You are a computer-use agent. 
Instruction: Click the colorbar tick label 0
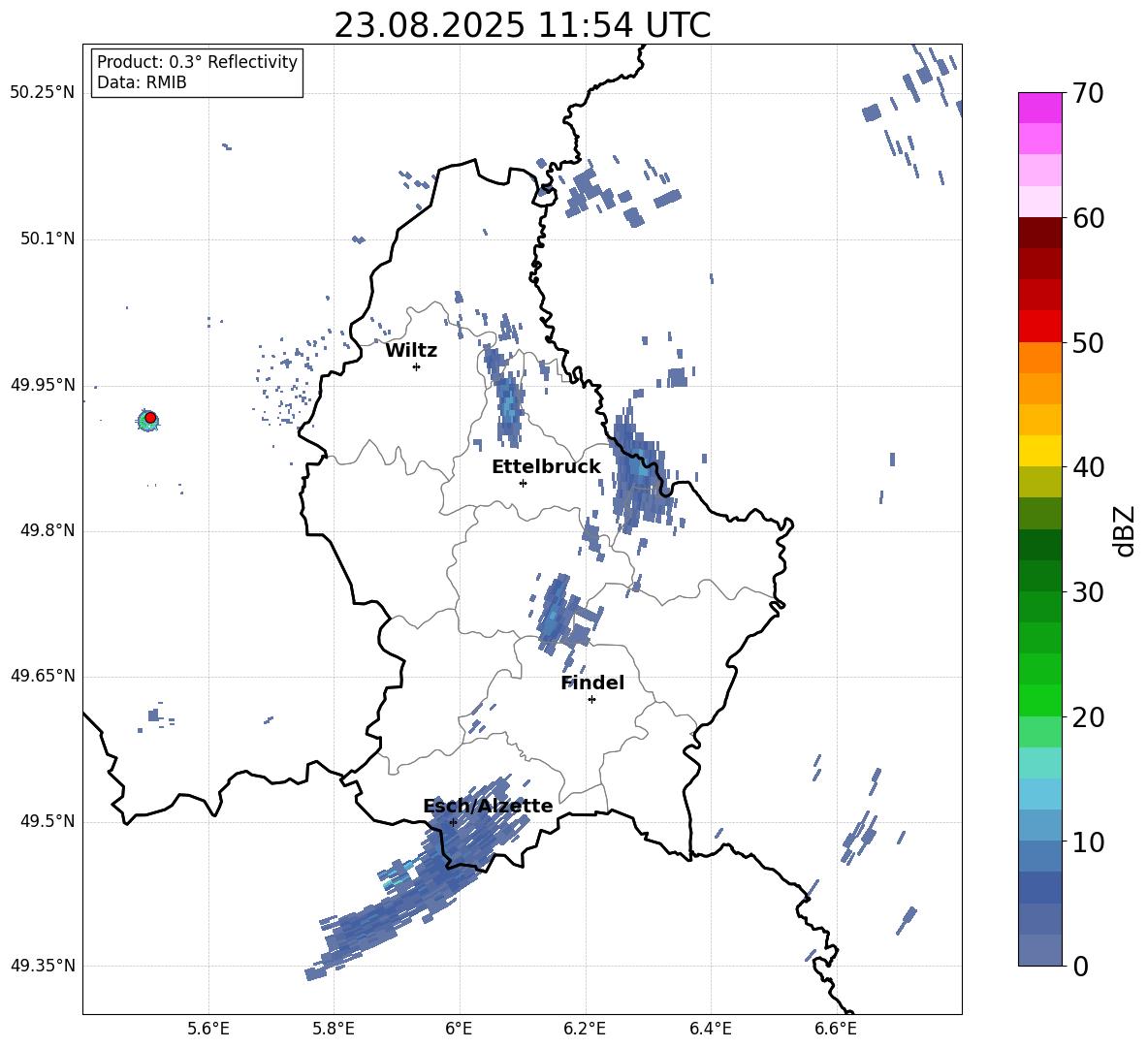(x=1080, y=967)
